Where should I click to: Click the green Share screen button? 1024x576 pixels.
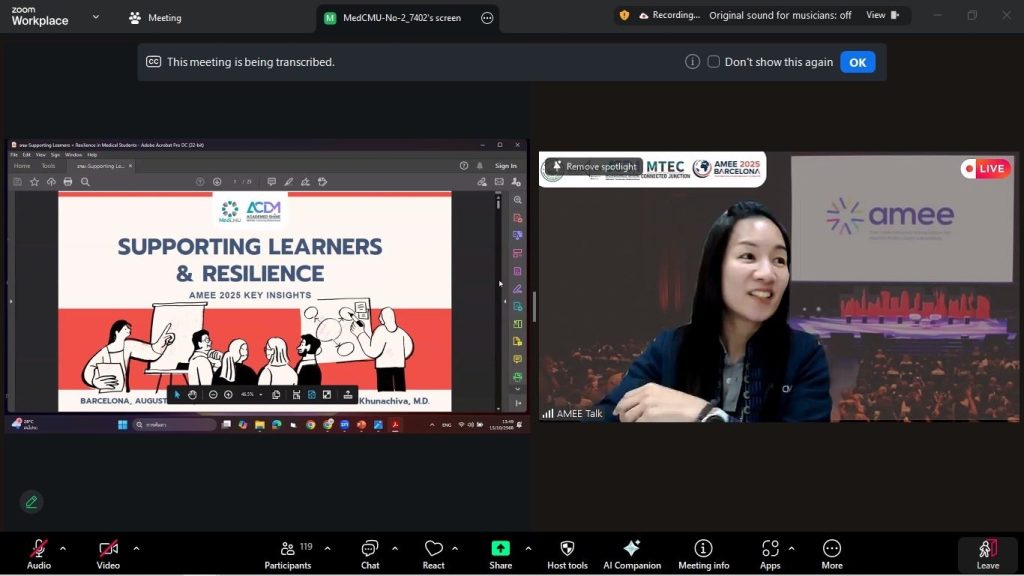pos(500,553)
